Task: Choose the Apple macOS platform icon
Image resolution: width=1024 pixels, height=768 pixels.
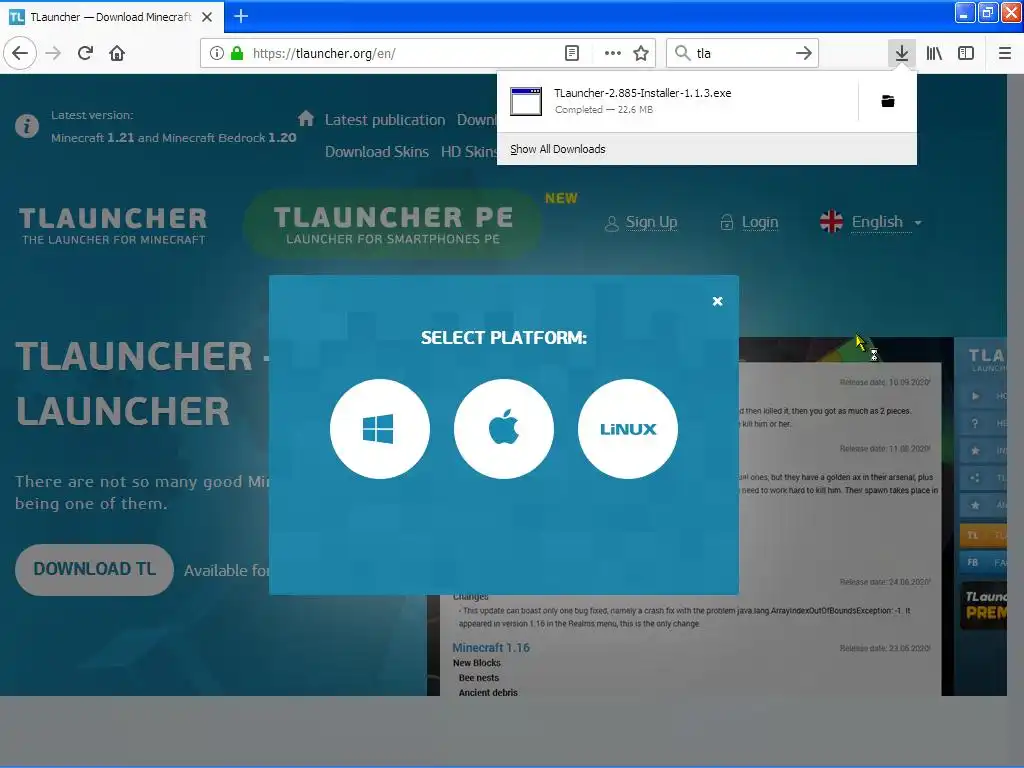Action: coord(504,429)
